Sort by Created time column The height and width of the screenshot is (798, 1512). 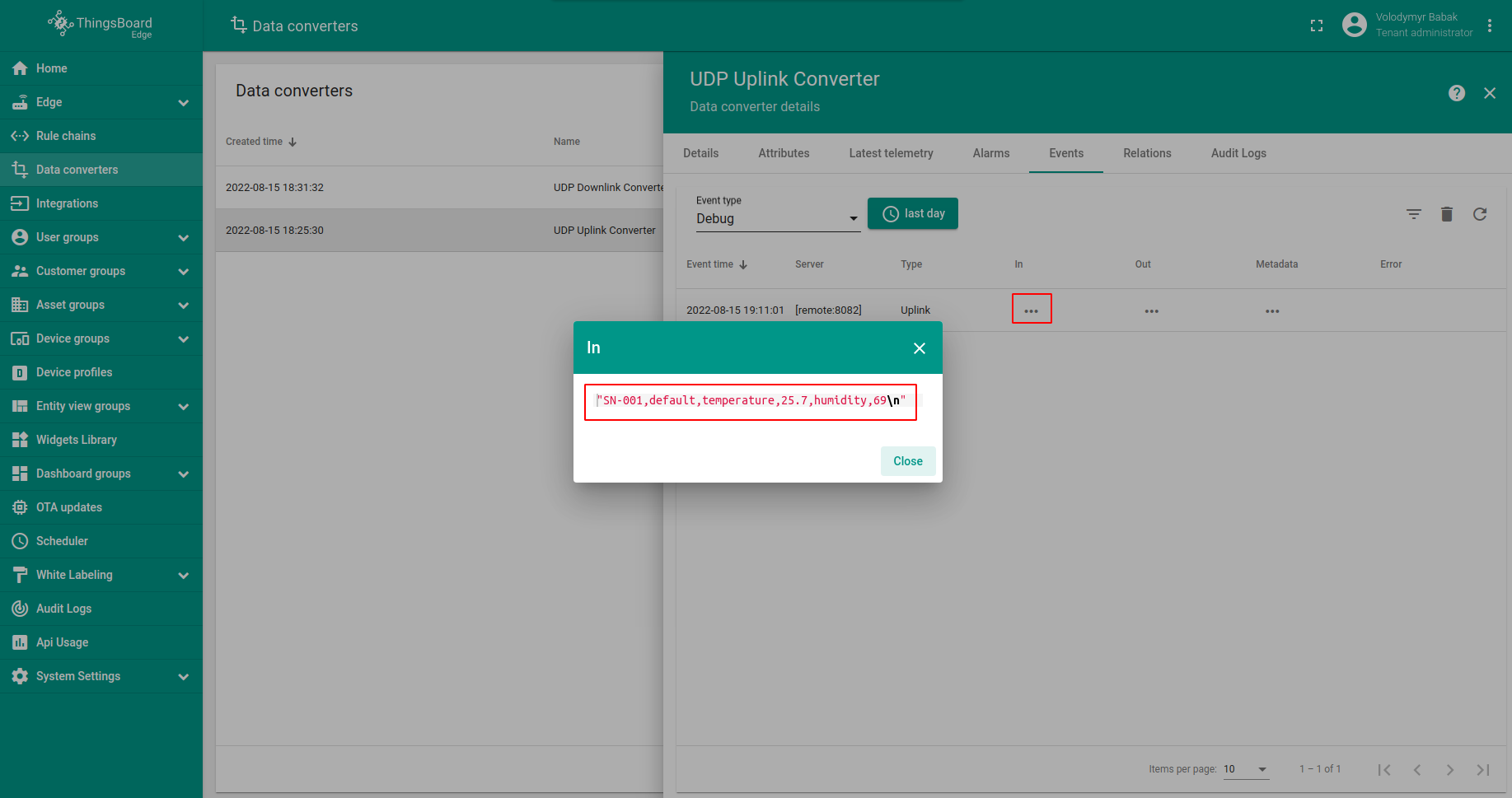click(261, 142)
